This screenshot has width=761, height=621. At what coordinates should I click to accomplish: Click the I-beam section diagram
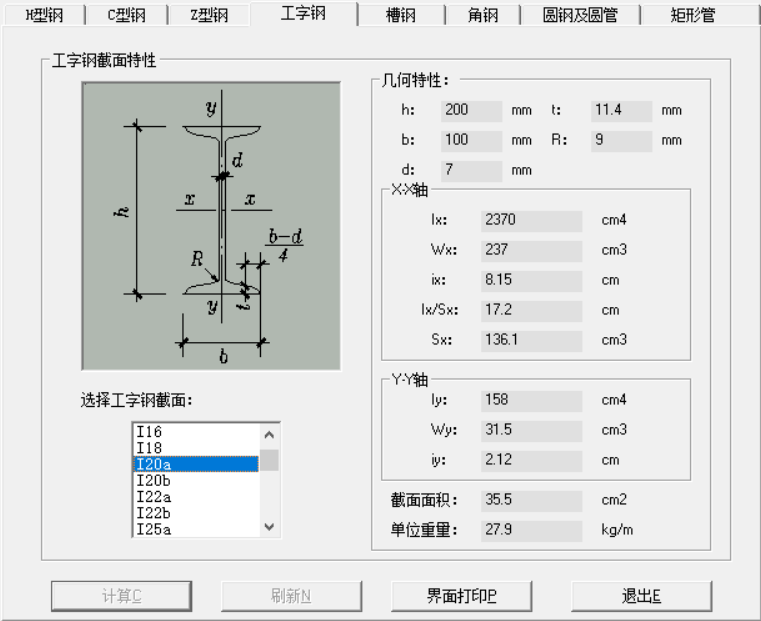click(x=211, y=226)
